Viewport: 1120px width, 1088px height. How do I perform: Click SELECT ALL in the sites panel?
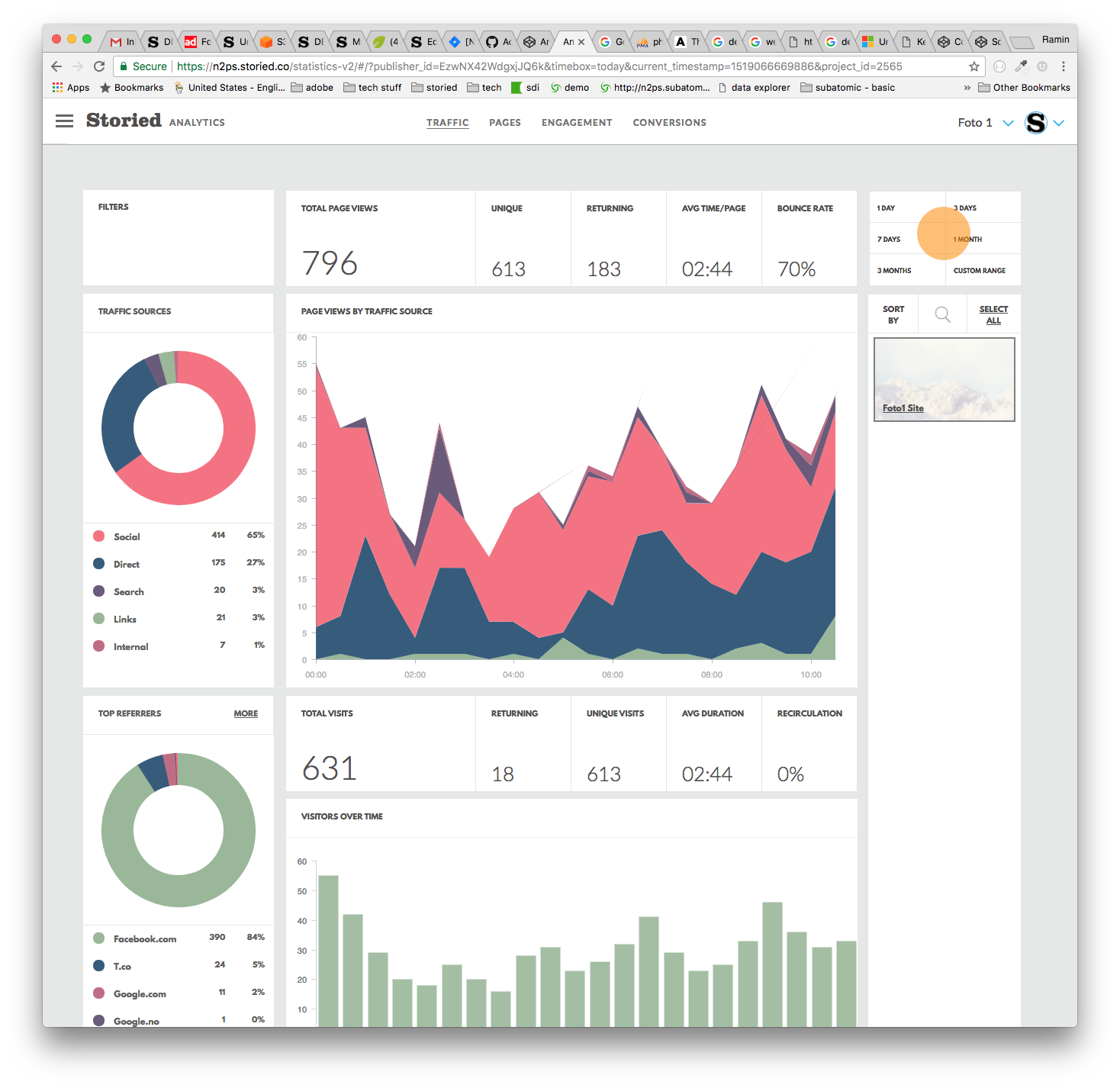tap(993, 314)
